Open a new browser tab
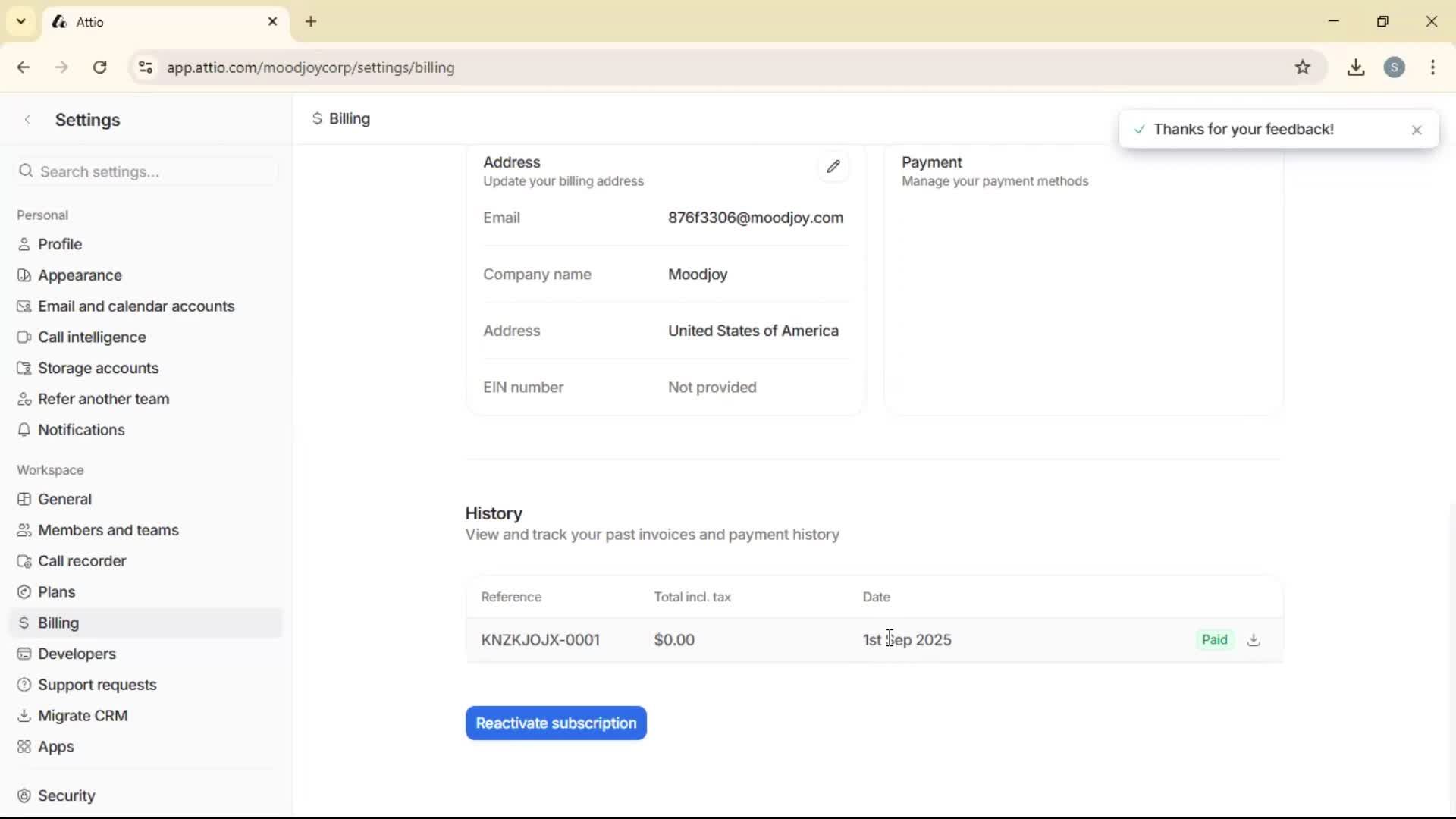Viewport: 1456px width, 819px height. [311, 21]
